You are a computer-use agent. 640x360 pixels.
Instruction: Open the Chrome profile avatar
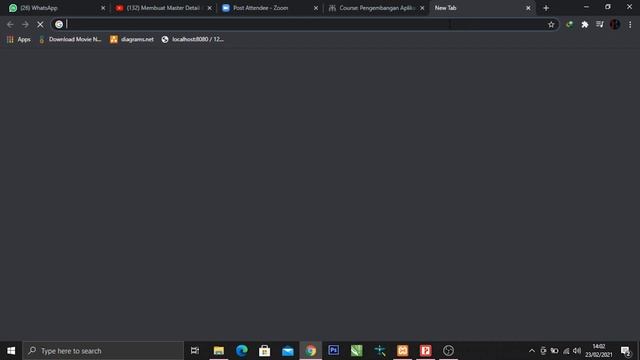[x=615, y=24]
